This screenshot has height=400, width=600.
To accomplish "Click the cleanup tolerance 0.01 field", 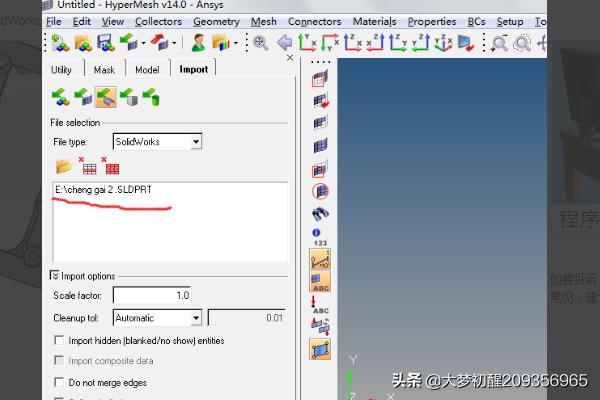I will (x=246, y=318).
